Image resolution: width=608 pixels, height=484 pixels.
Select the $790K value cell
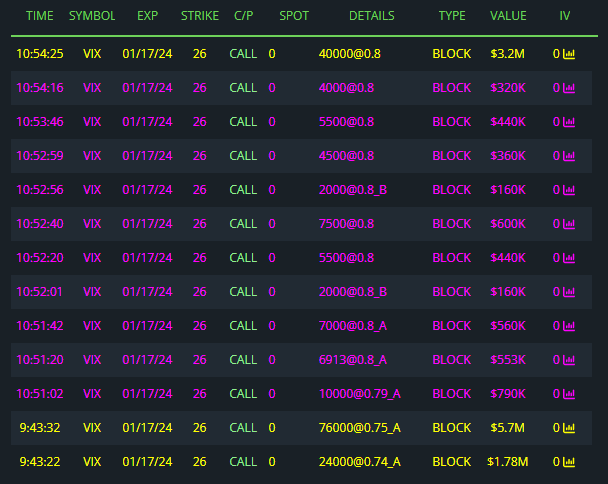click(x=508, y=394)
